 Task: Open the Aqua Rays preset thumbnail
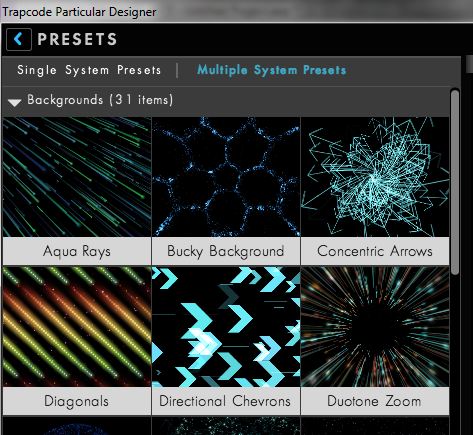[77, 177]
